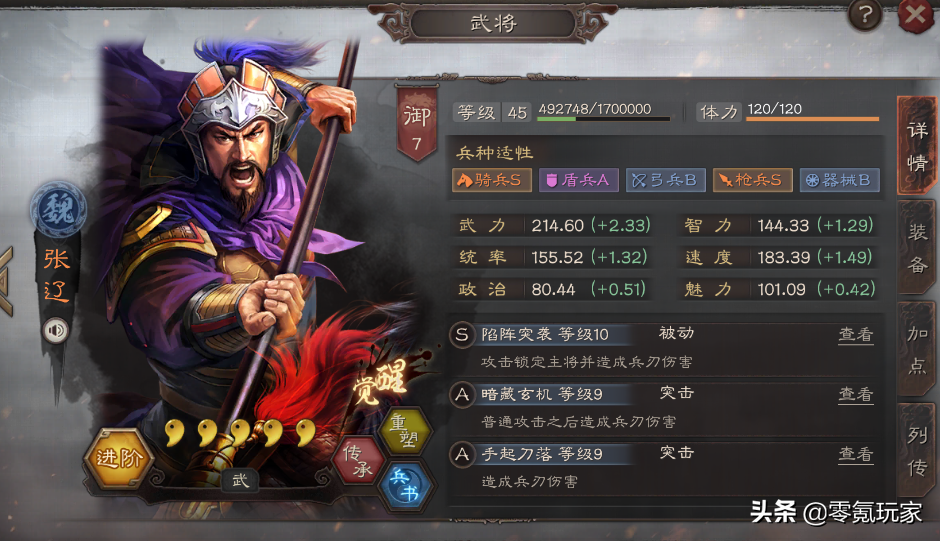Switch to the 加点 tab
The height and width of the screenshot is (541, 940).
[x=917, y=349]
